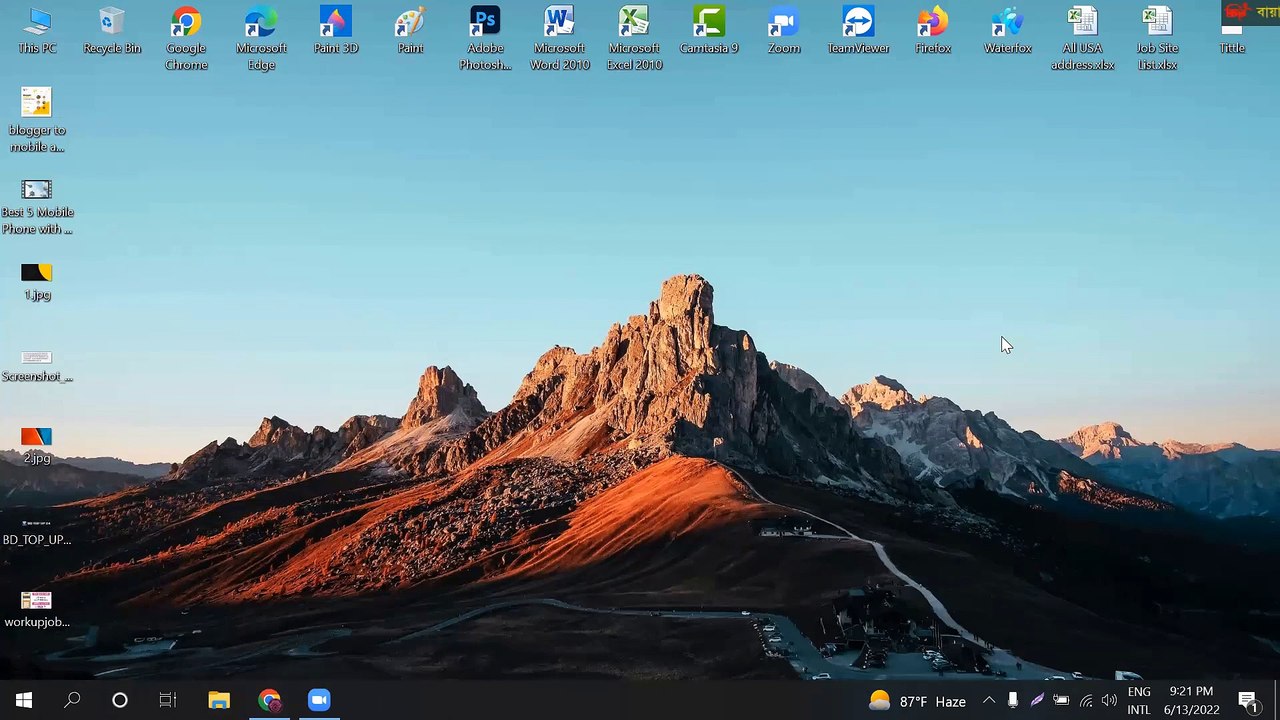The image size is (1280, 720).
Task: Open the notification Action Center
Action: 1247,700
